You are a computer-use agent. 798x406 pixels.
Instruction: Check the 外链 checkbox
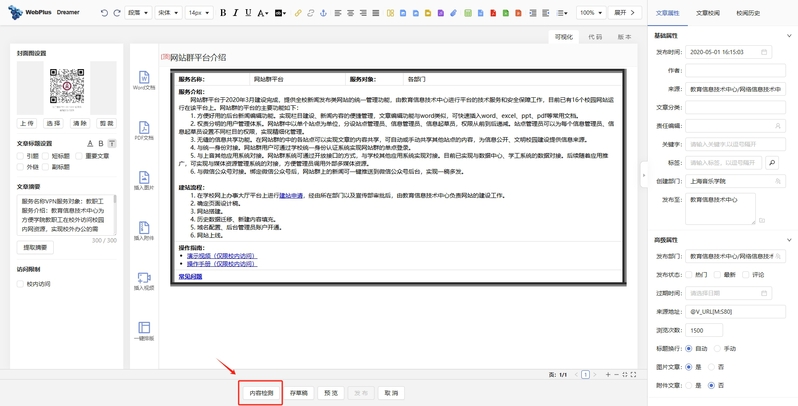pos(20,167)
